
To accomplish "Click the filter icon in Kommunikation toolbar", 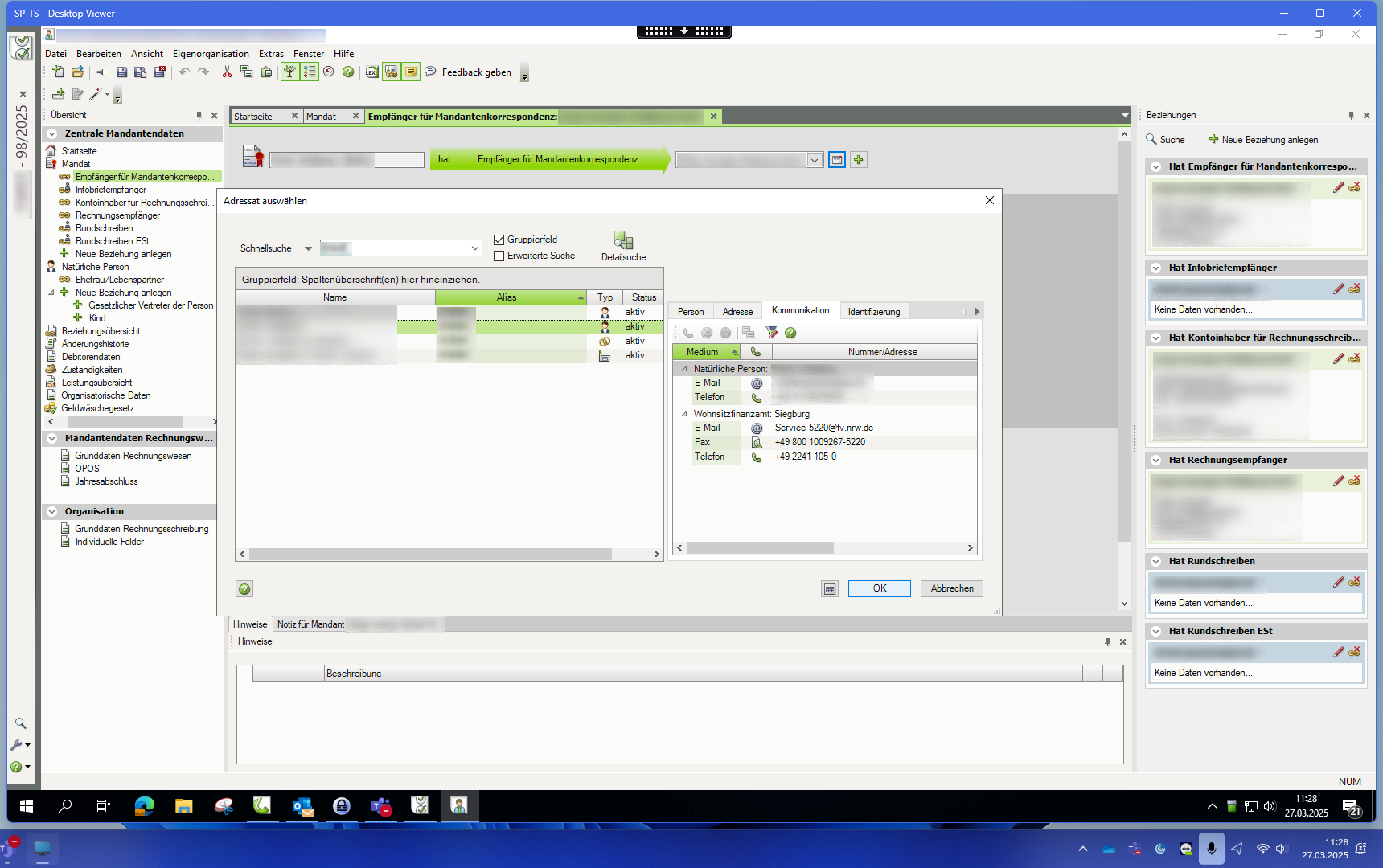I will pos(772,333).
